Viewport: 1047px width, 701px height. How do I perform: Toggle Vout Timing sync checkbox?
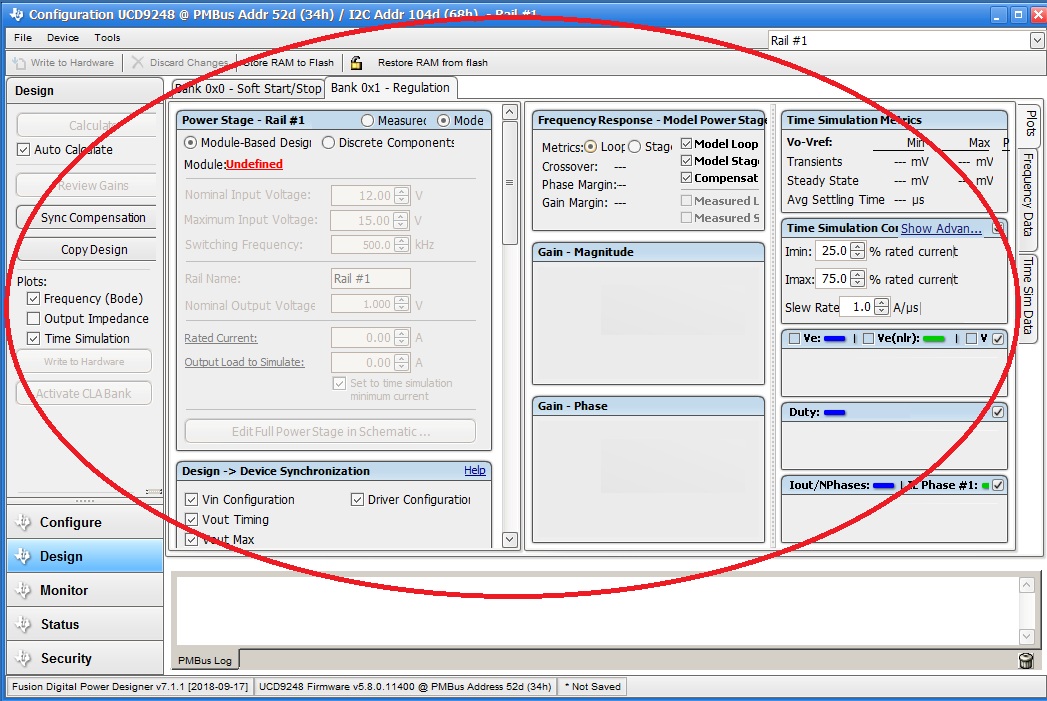pos(192,519)
